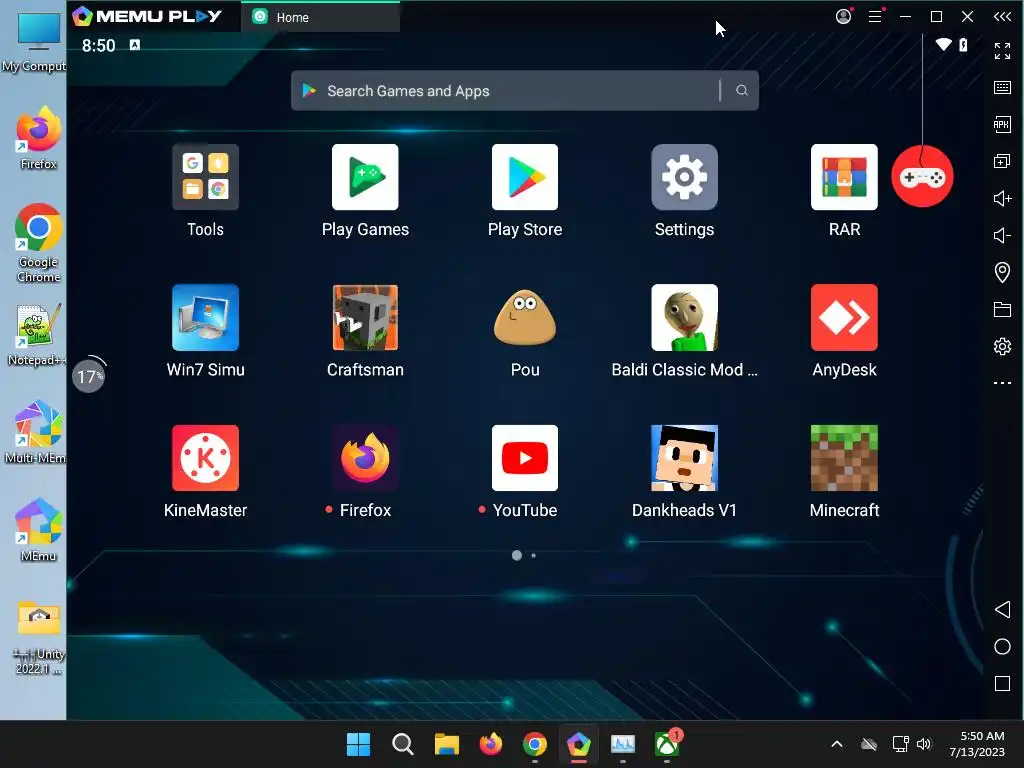This screenshot has width=1024, height=768.
Task: Go to the second home page dot
Action: click(x=534, y=555)
